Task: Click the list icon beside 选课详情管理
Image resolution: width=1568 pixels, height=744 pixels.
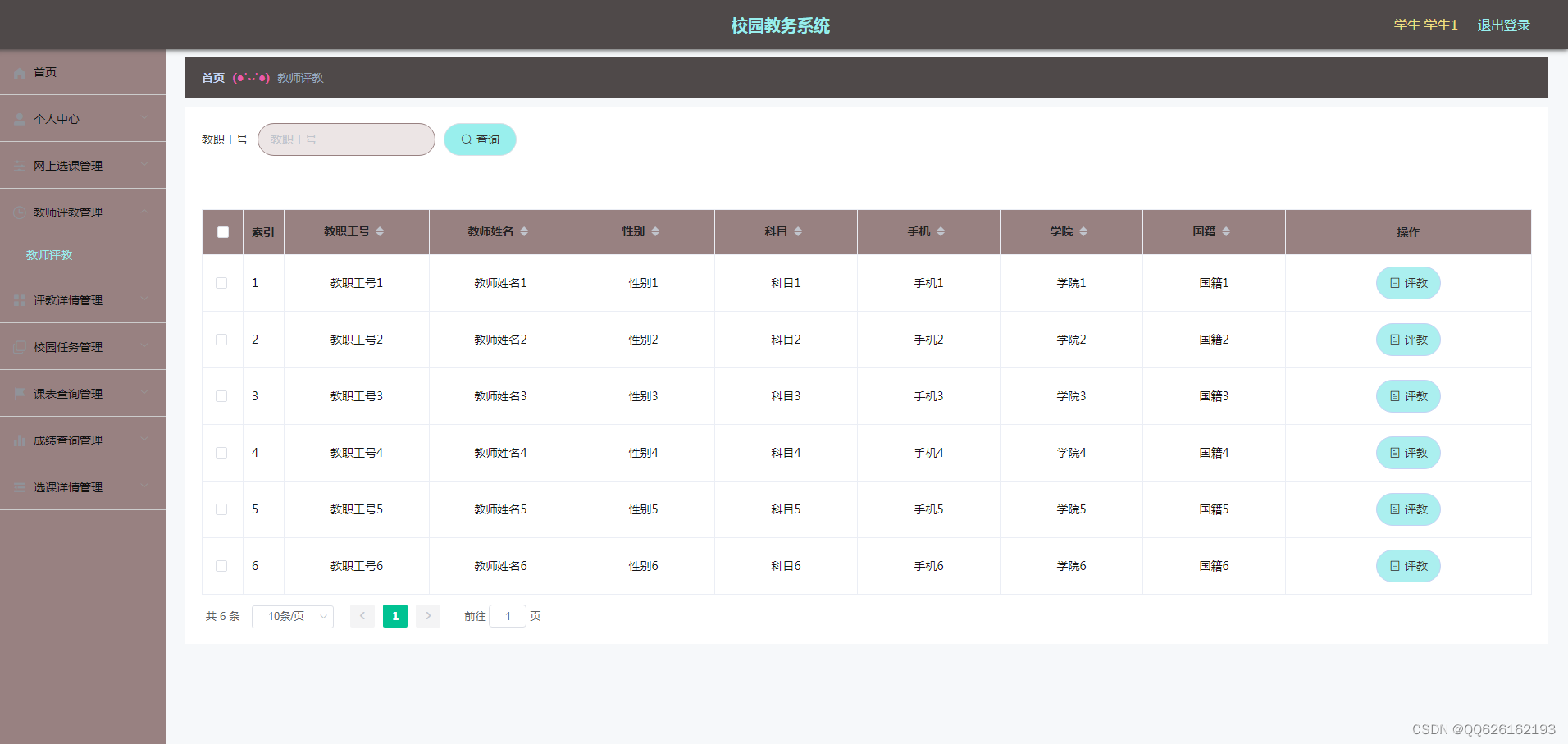Action: click(20, 488)
